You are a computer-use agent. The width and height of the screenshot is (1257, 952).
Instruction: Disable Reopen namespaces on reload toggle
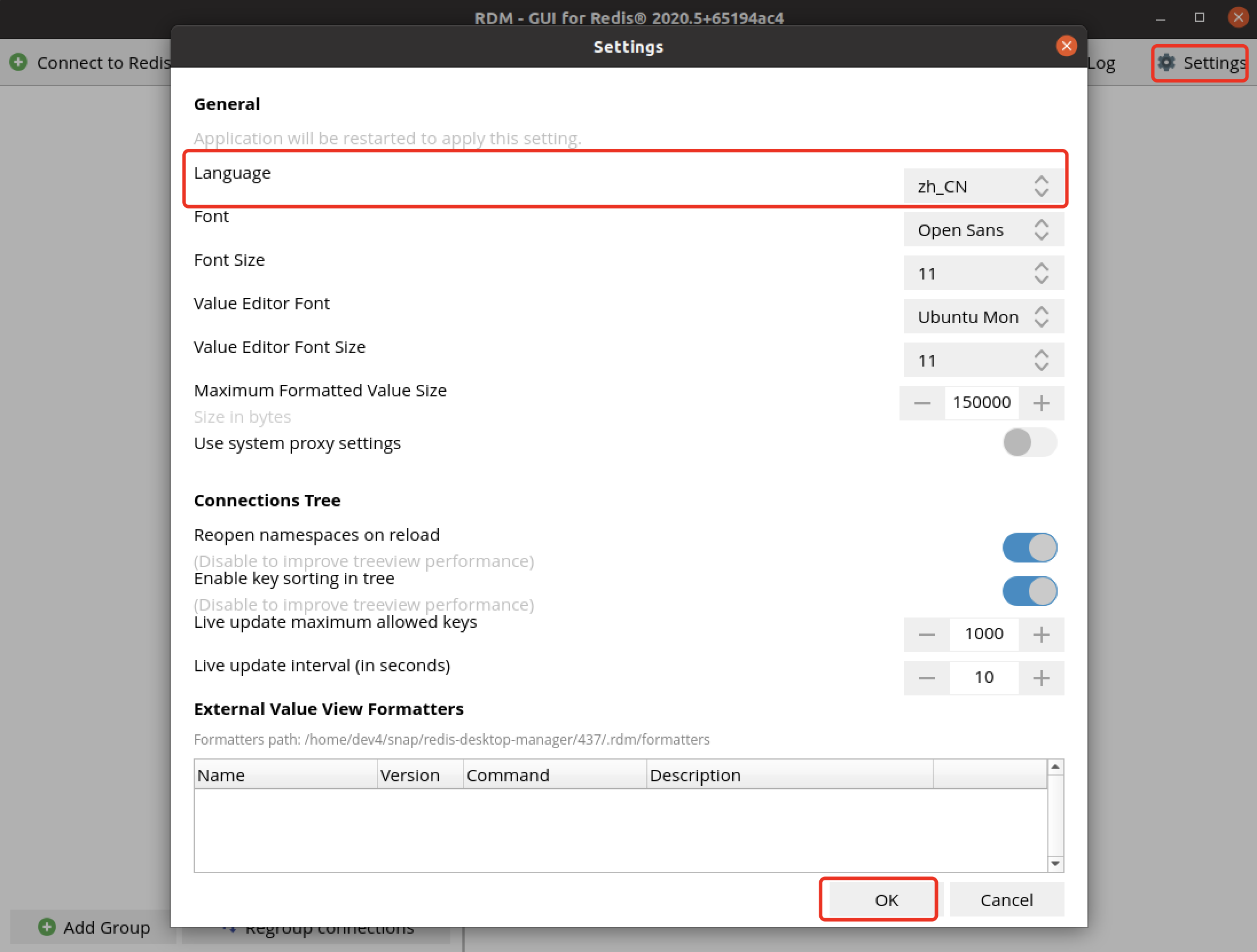(1029, 548)
